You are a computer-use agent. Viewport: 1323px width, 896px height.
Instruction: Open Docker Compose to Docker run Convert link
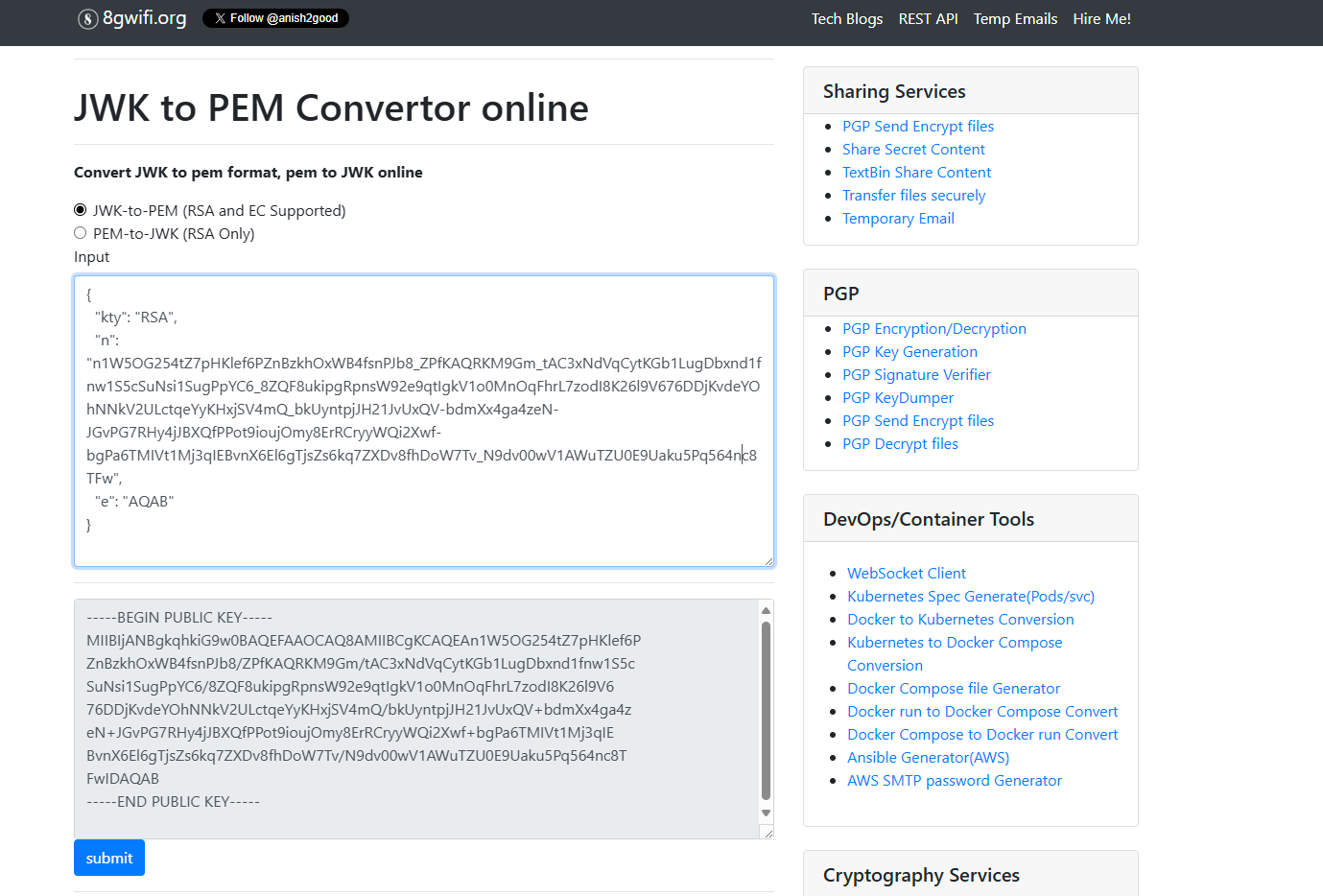click(982, 735)
